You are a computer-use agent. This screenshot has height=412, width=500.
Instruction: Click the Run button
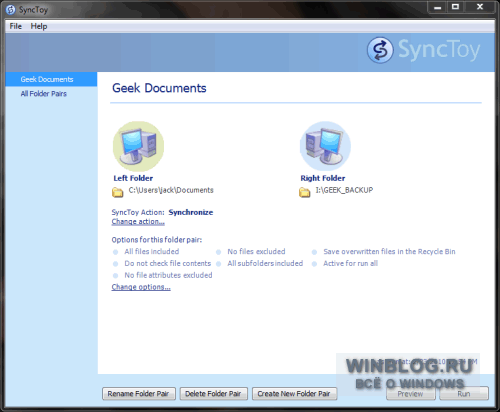pos(464,394)
